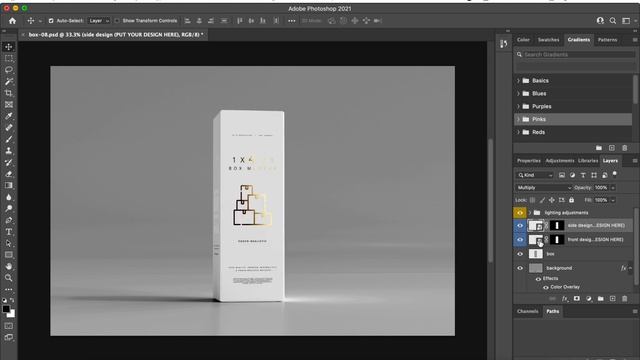Activate the Crop tool

pos(9,93)
